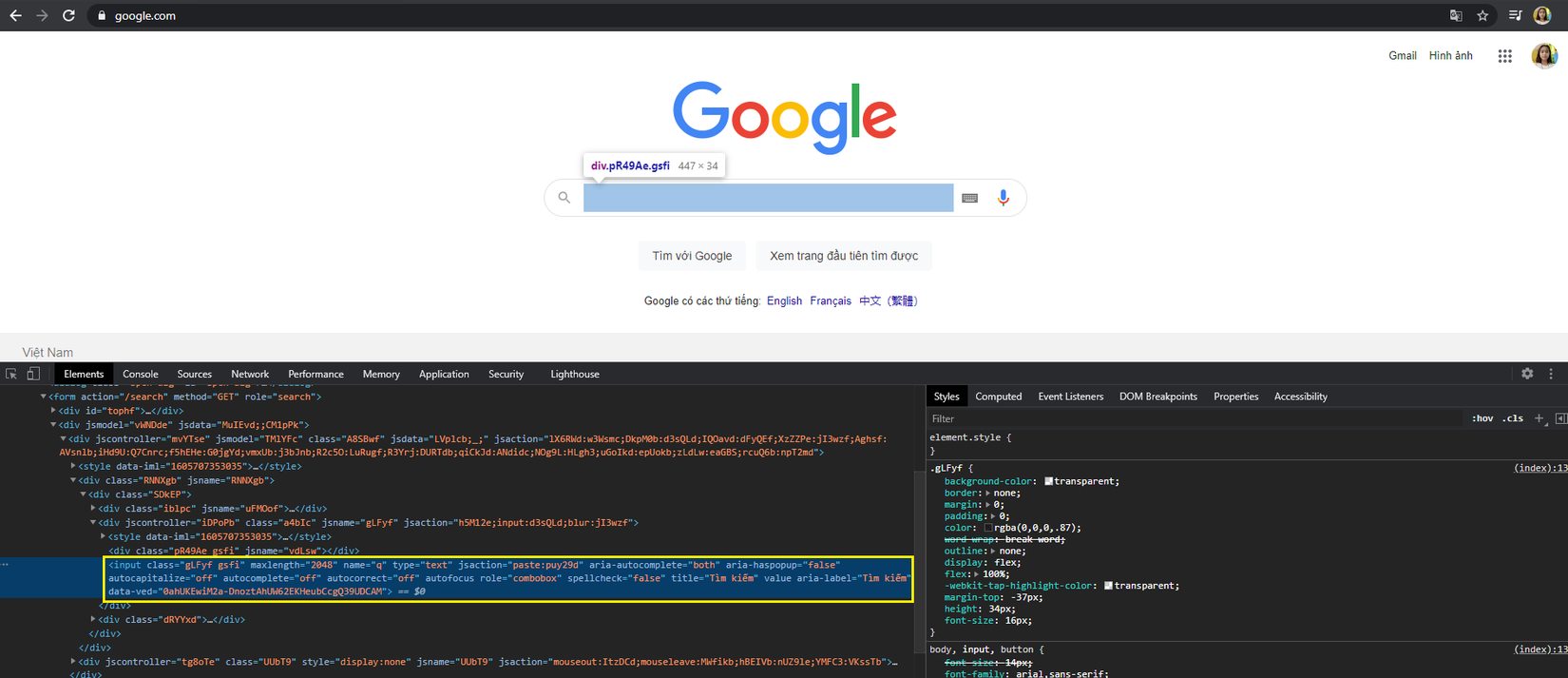Image resolution: width=1568 pixels, height=678 pixels.
Task: Open the Chrome profile avatar in toolbar
Action: point(1542,15)
